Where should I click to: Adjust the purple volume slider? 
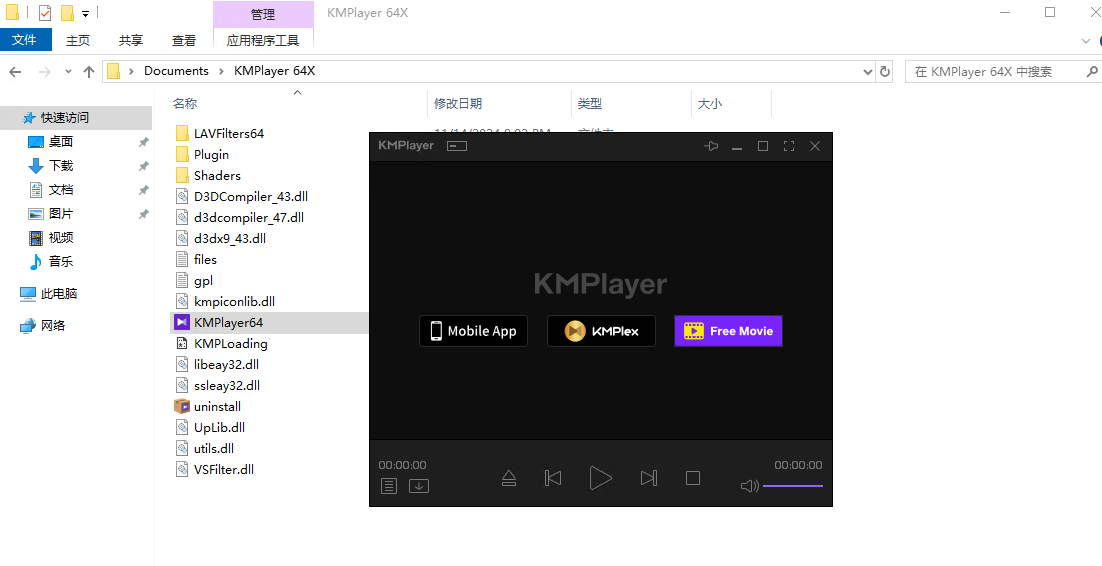(x=793, y=486)
